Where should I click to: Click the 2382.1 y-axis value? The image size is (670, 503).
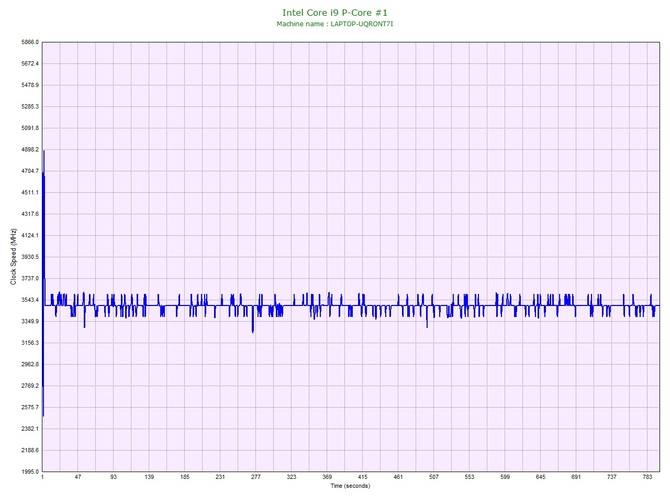point(30,429)
